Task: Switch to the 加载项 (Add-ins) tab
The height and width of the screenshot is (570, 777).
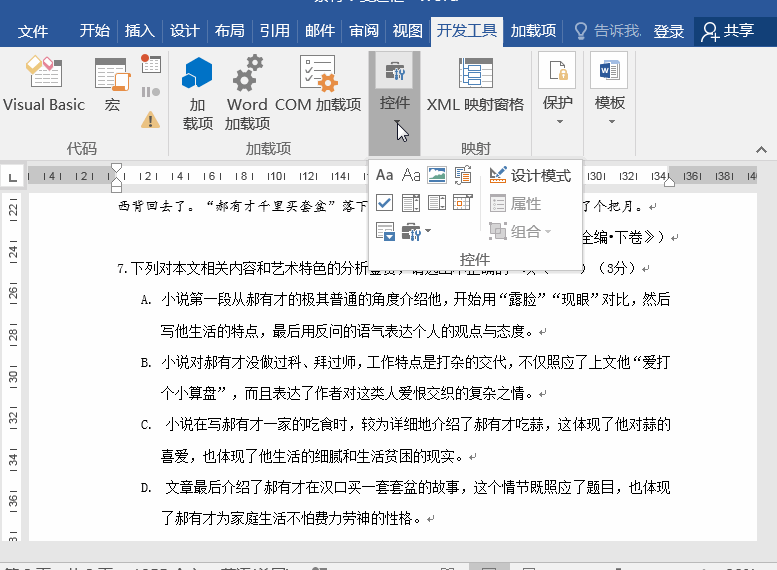Action: click(533, 31)
